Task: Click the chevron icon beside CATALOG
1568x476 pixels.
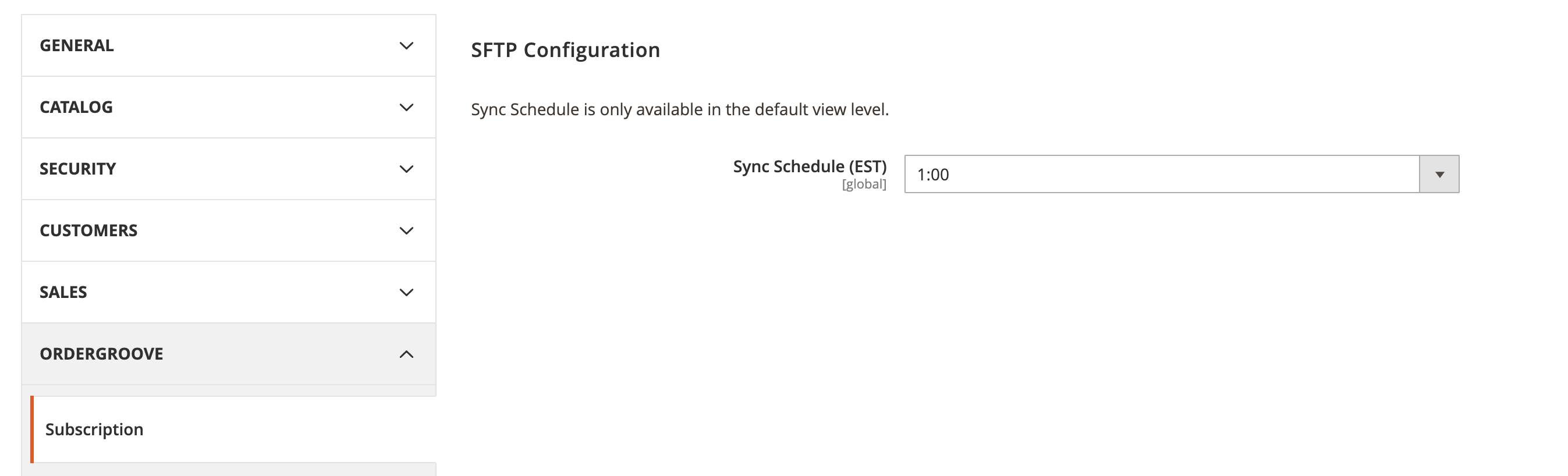Action: pyautogui.click(x=406, y=107)
